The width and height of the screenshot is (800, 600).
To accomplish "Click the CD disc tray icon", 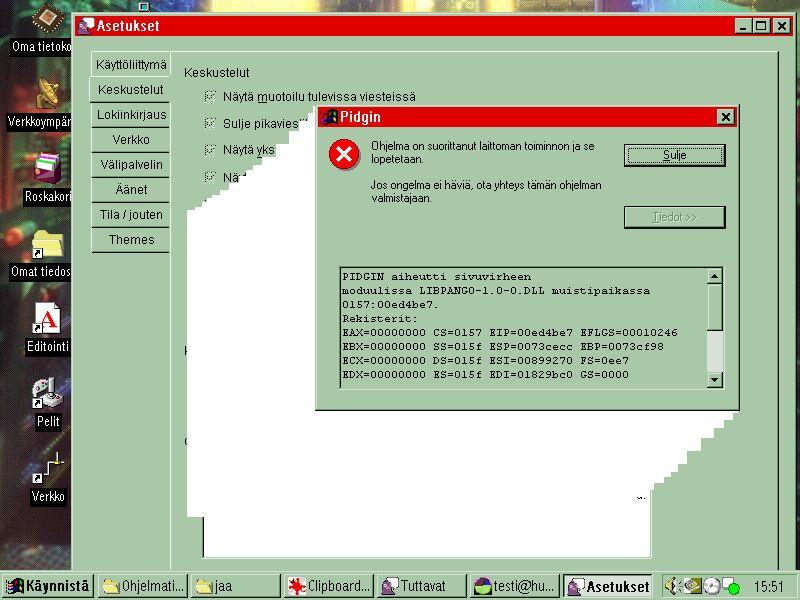I will 711,586.
